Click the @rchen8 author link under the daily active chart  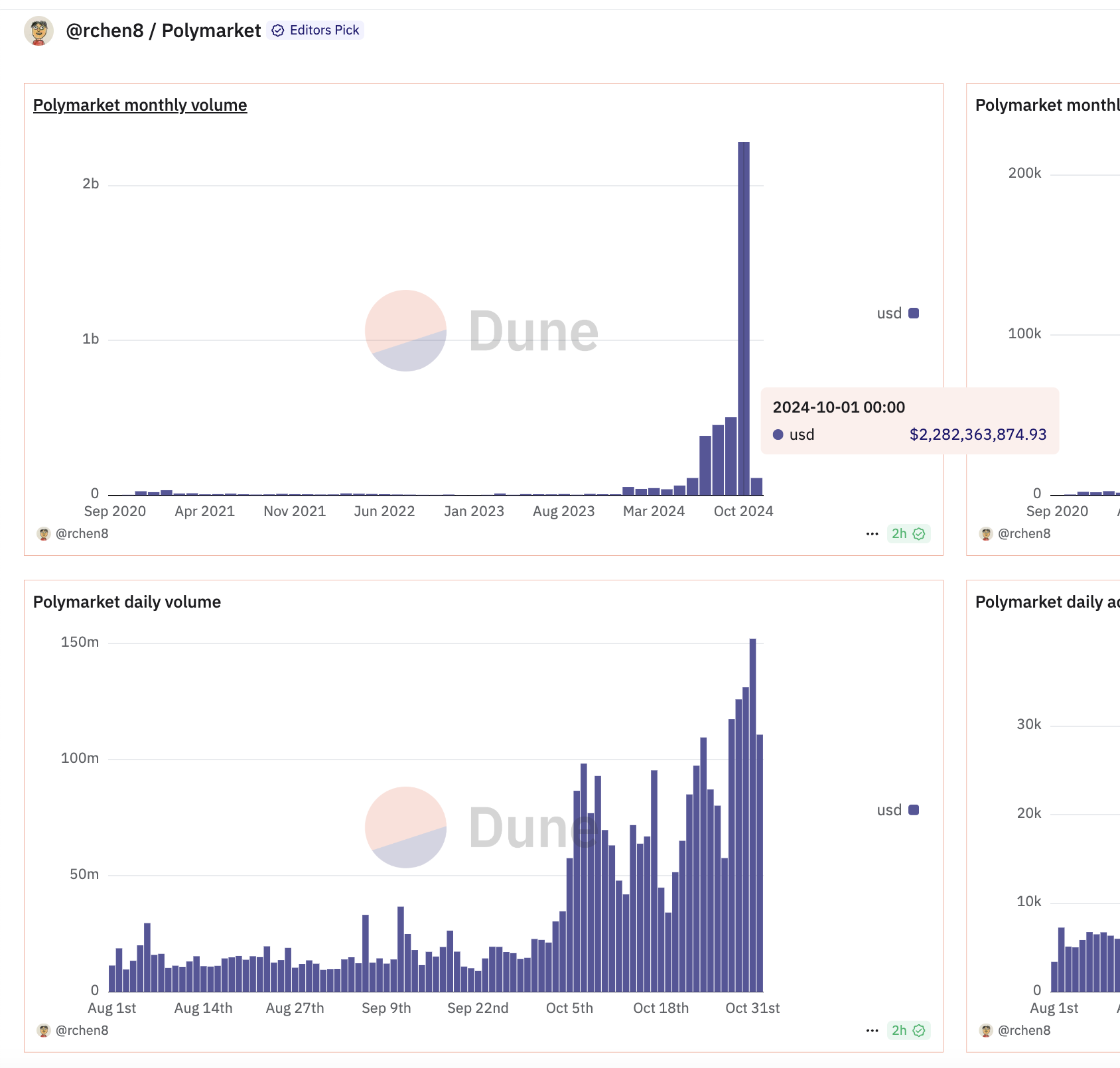1024,1030
